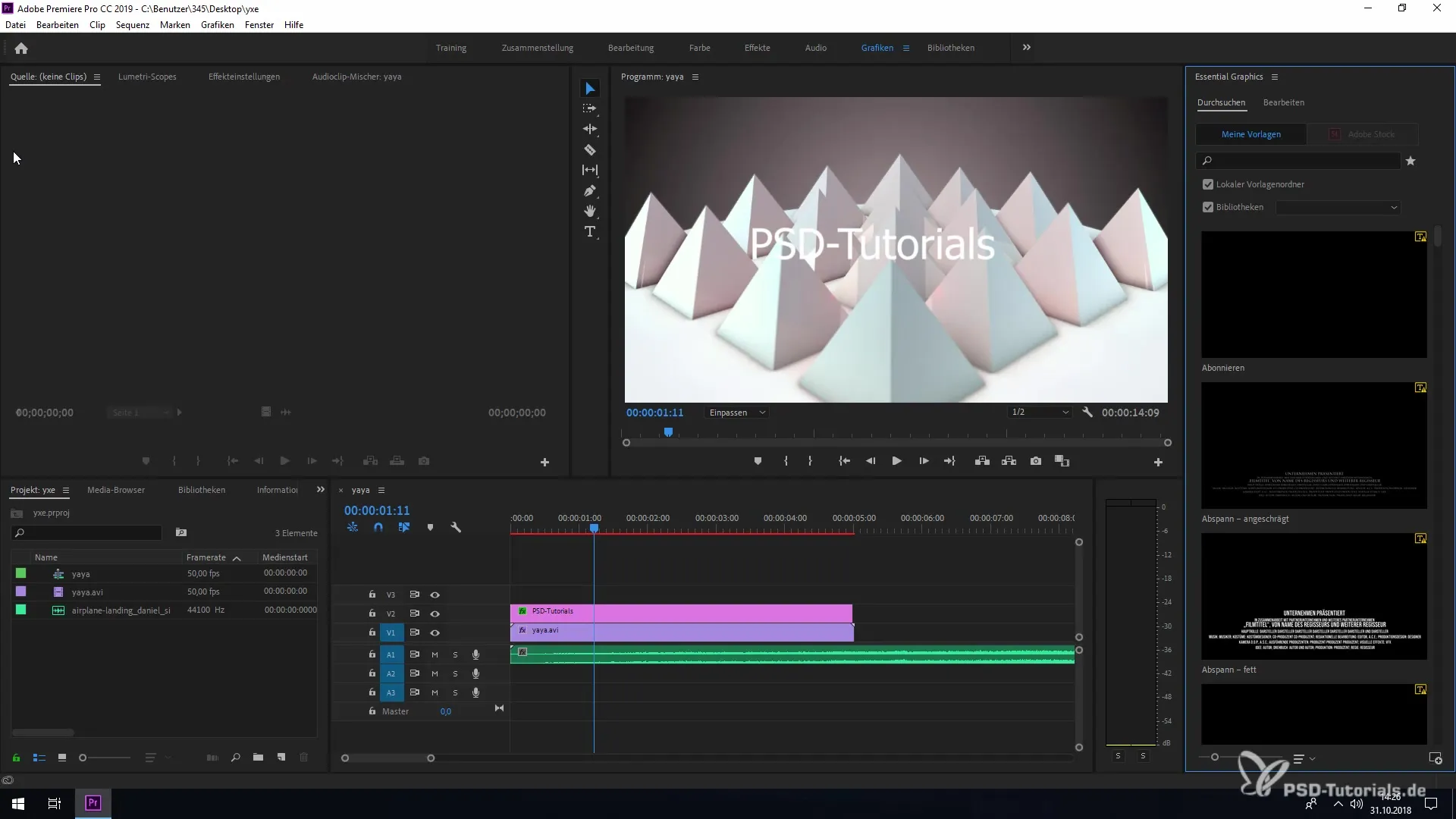
Task: Mute the A1 audio track
Action: click(435, 654)
